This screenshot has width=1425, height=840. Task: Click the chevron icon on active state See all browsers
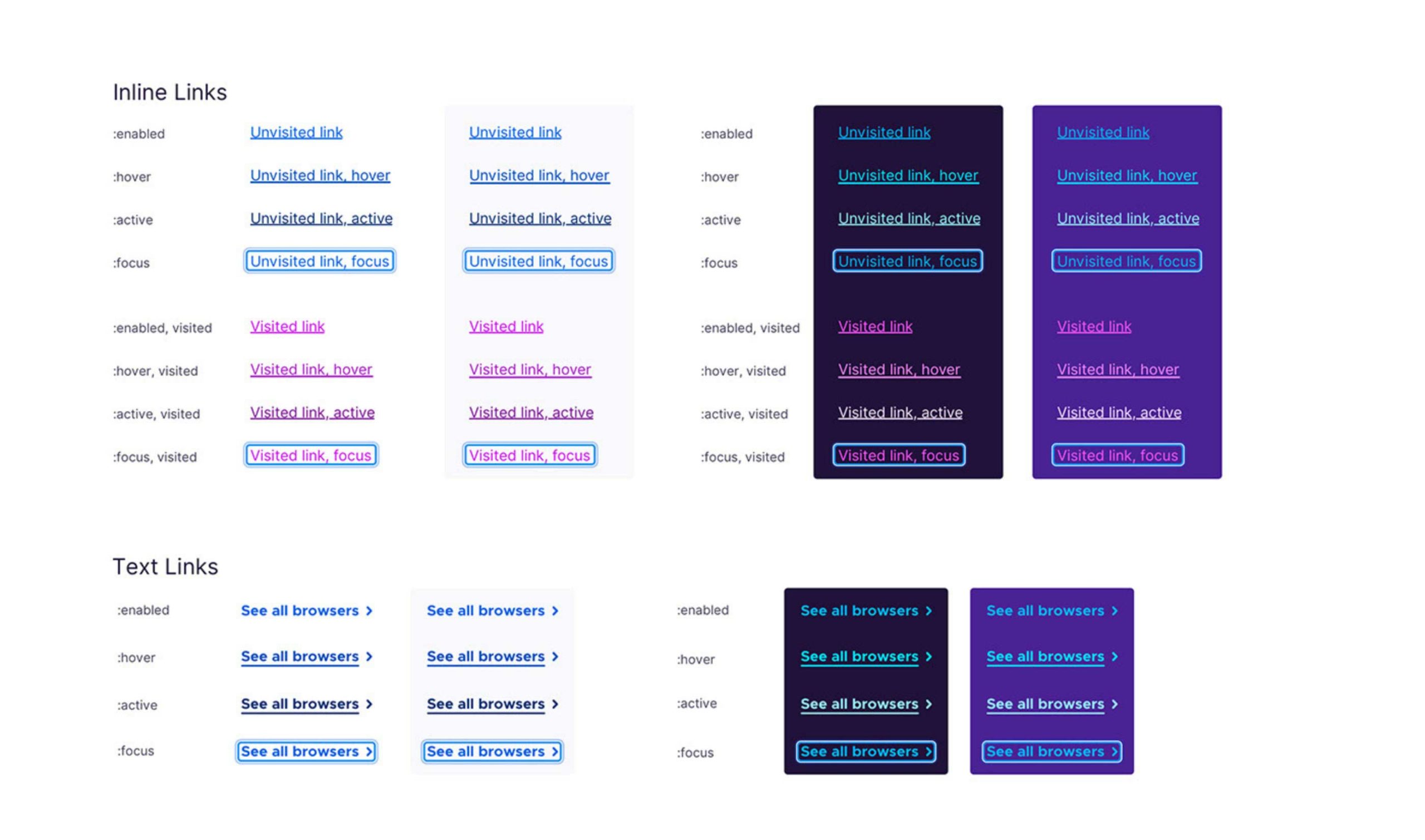370,704
